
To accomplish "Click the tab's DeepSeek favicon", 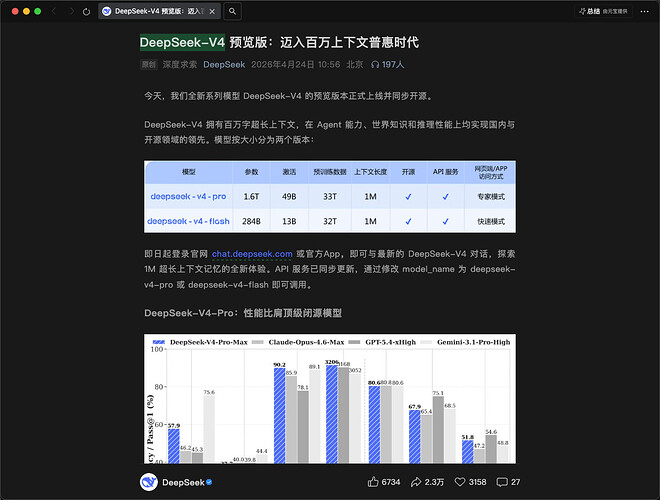I will [x=107, y=11].
